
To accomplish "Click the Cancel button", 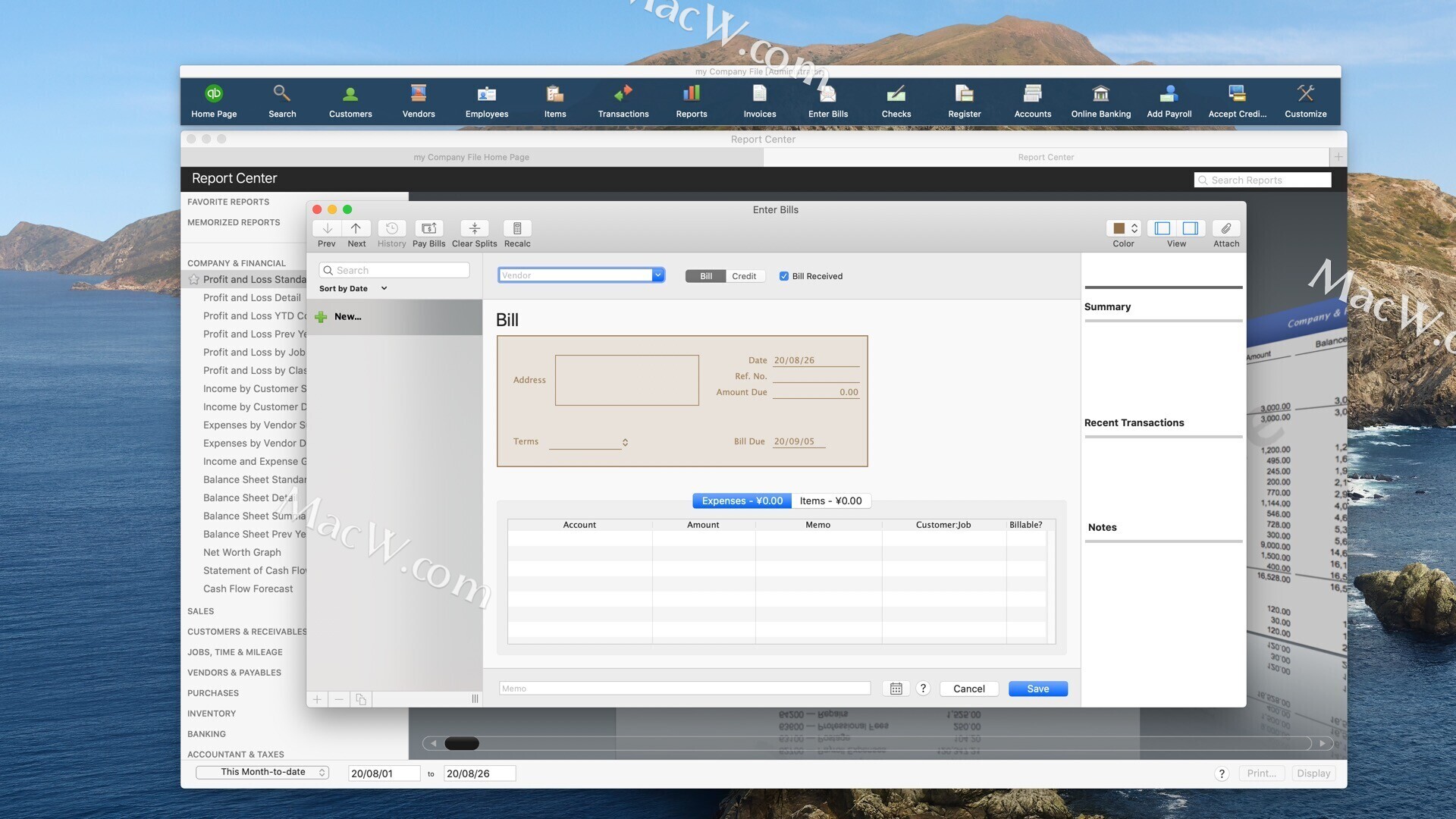I will pos(969,689).
